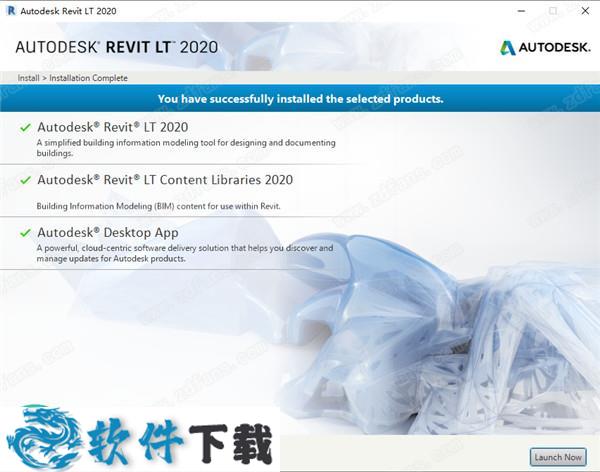Select 'Autodesk Revit LT Content Libraries 2020' title

pos(165,180)
